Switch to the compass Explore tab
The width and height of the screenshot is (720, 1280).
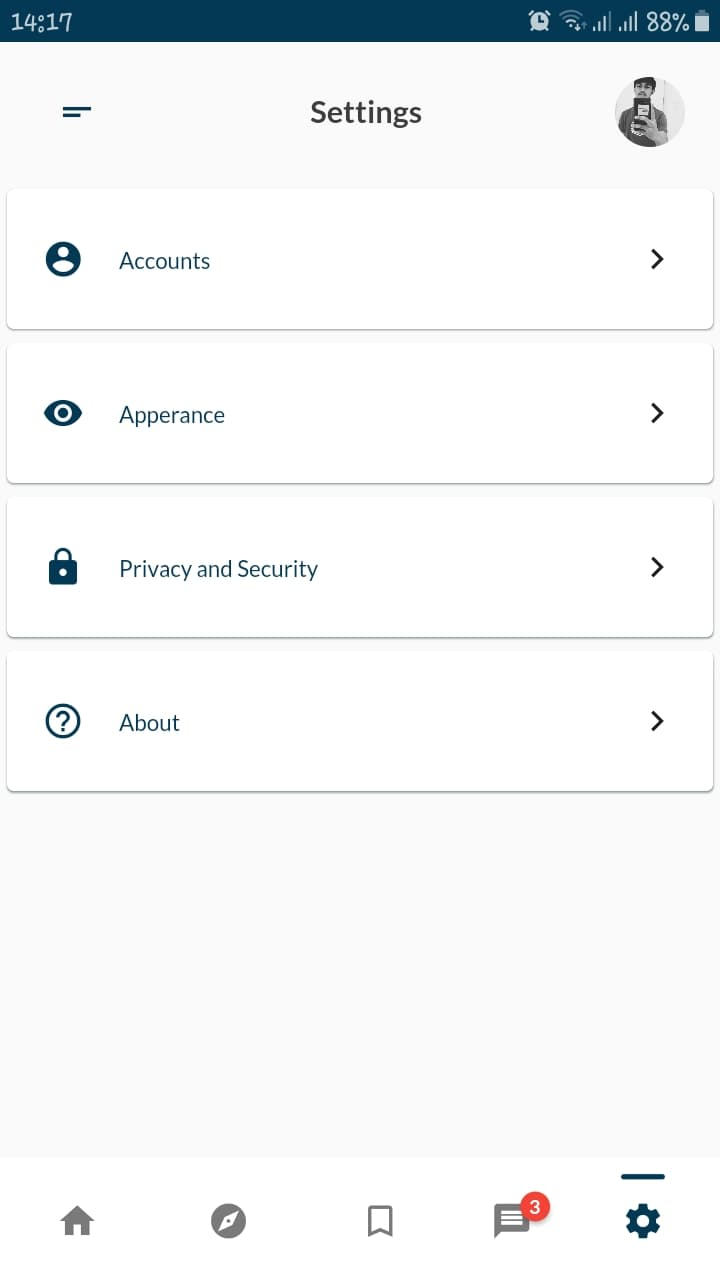pyautogui.click(x=228, y=1221)
